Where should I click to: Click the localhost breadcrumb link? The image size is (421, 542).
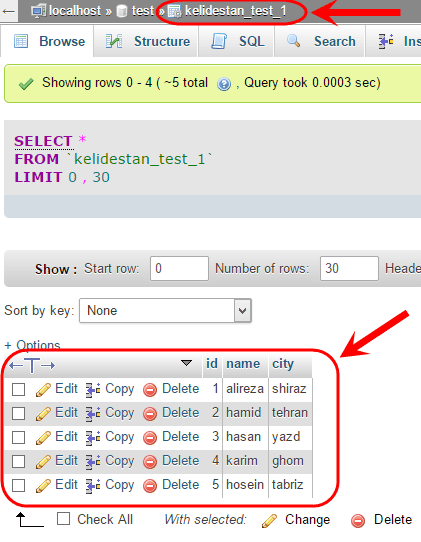75,11
